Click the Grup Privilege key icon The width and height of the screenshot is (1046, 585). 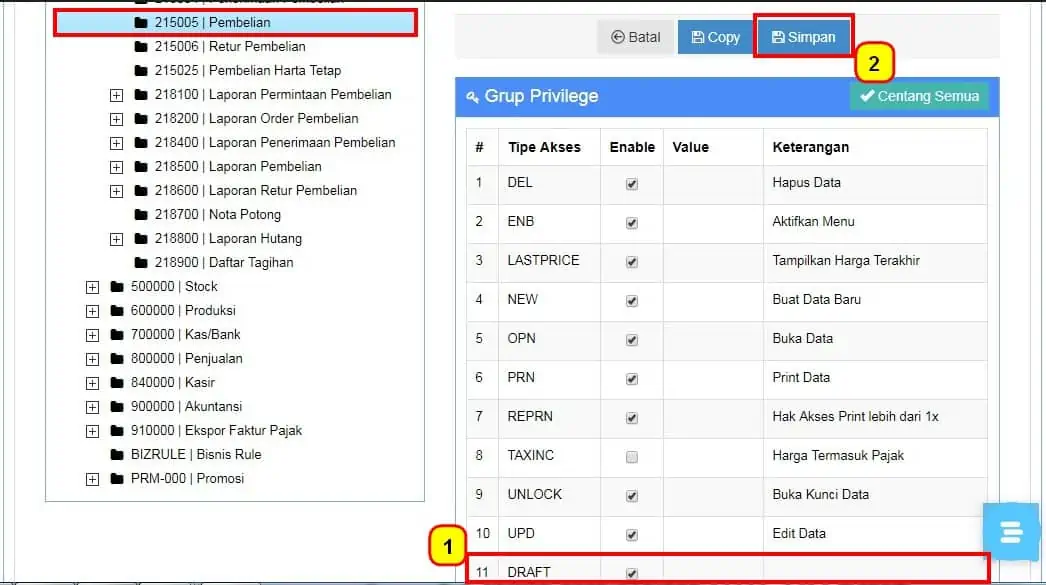pyautogui.click(x=472, y=97)
